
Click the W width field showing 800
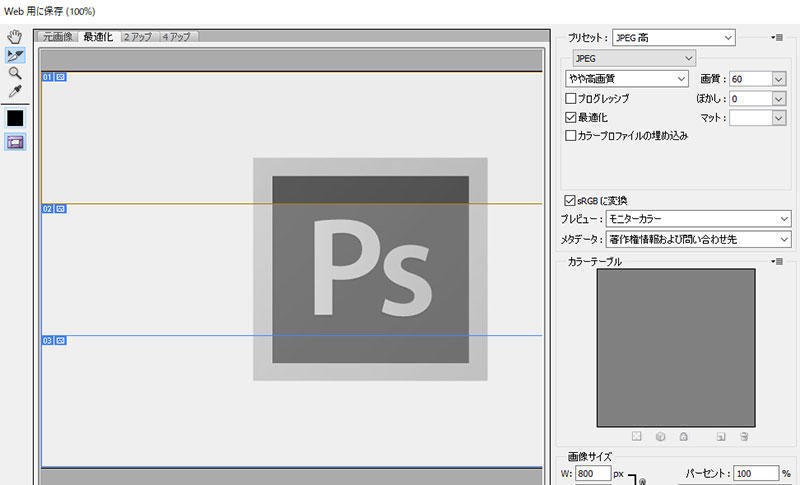(593, 473)
